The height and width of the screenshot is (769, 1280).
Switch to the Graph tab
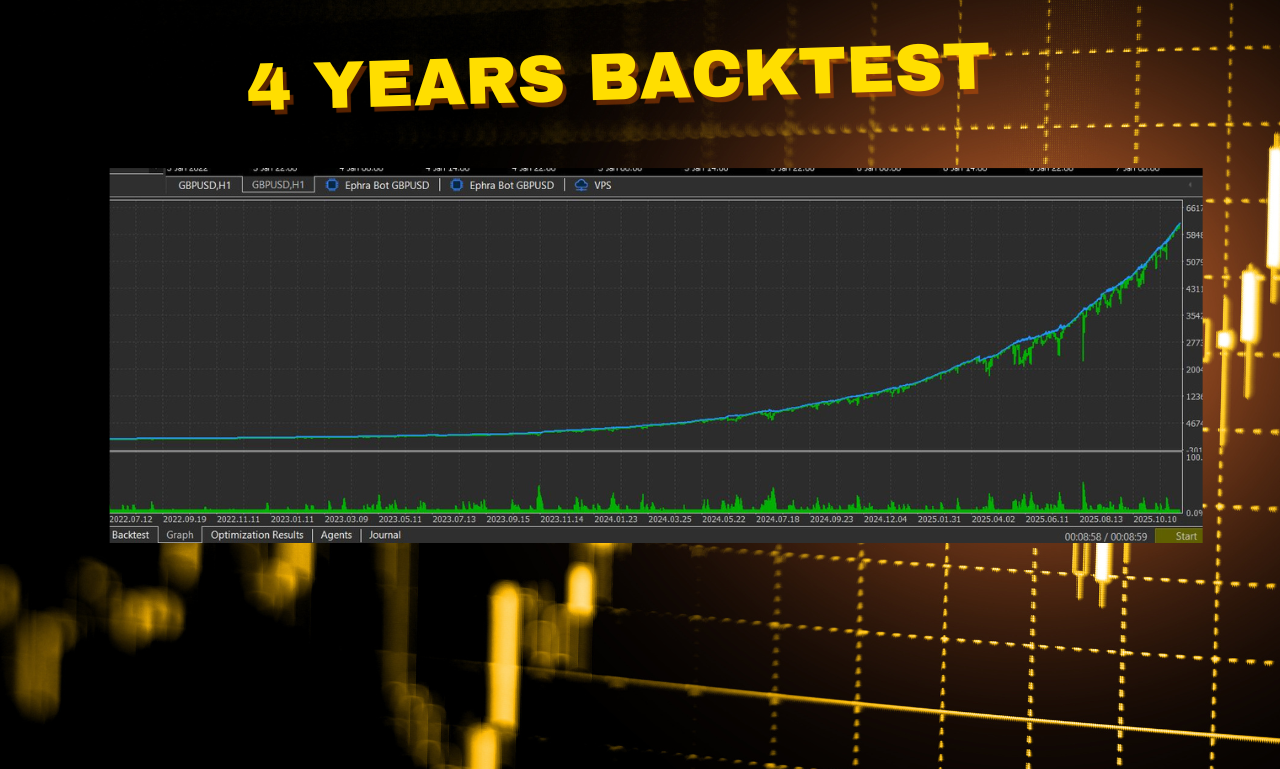click(180, 535)
